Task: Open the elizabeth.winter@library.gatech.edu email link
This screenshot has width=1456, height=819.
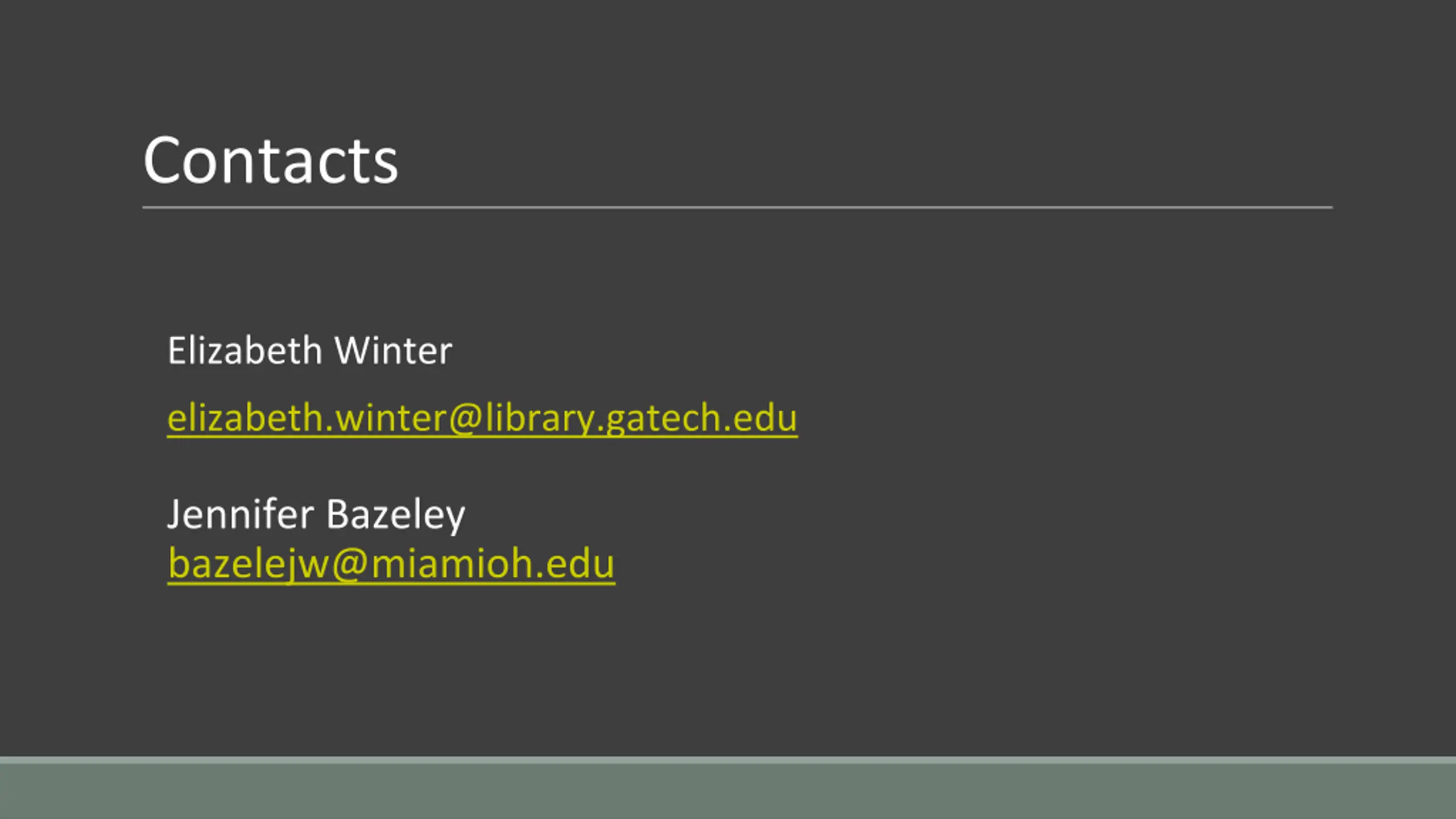Action: coord(482,419)
